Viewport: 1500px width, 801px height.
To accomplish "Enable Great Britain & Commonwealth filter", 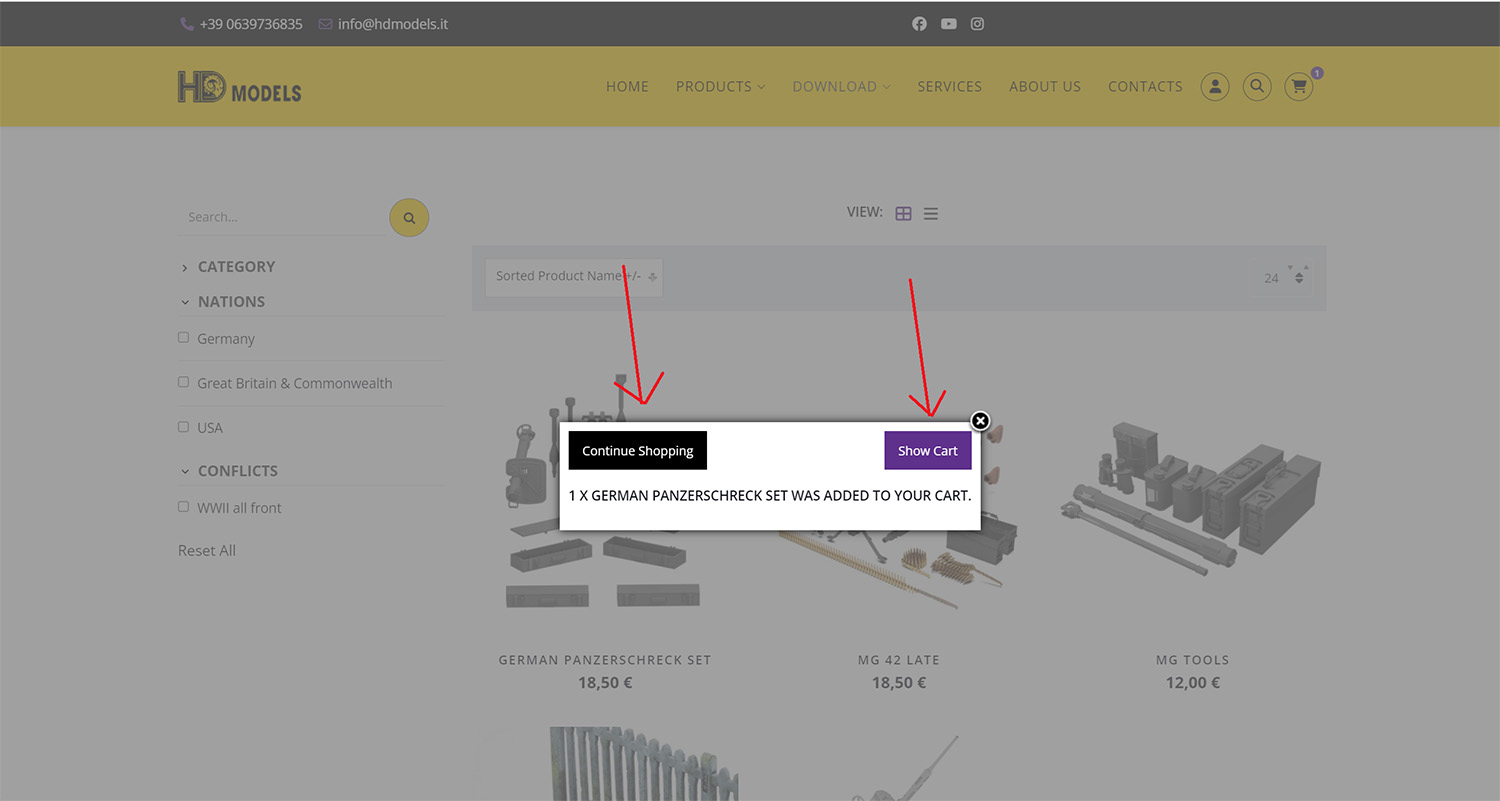I will 183,382.
